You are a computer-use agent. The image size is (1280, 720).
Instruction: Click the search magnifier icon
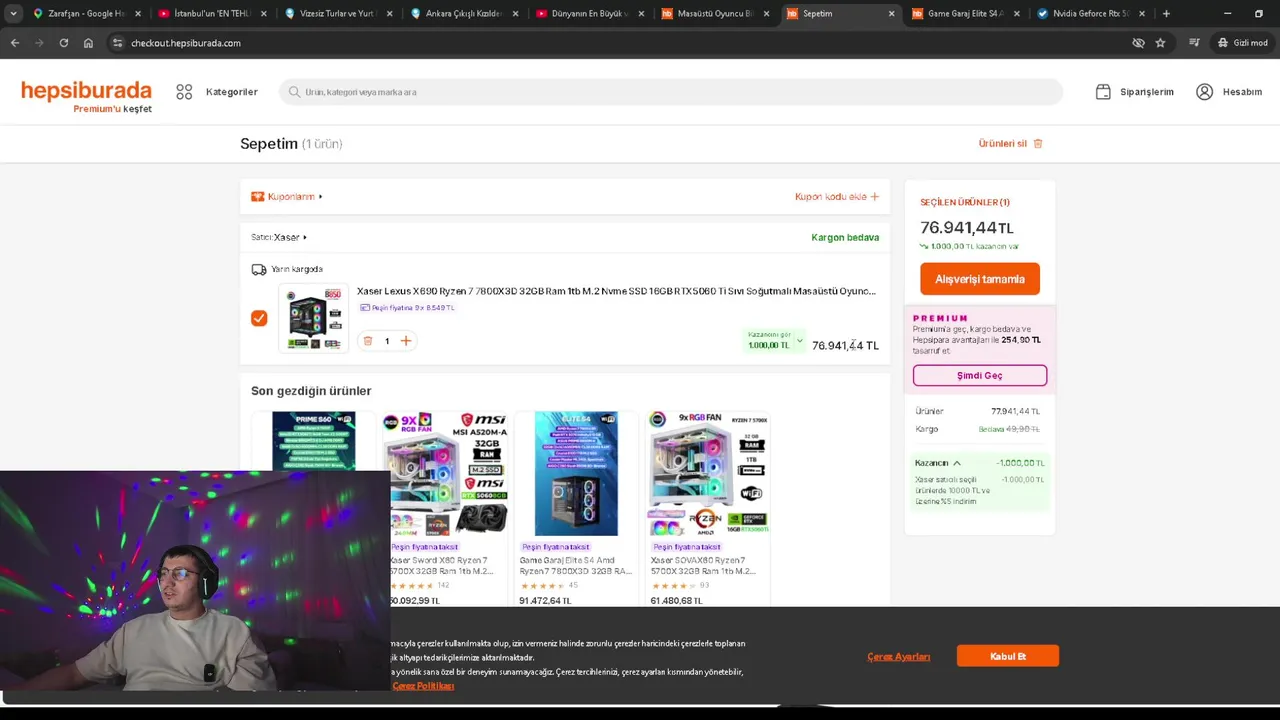(294, 92)
